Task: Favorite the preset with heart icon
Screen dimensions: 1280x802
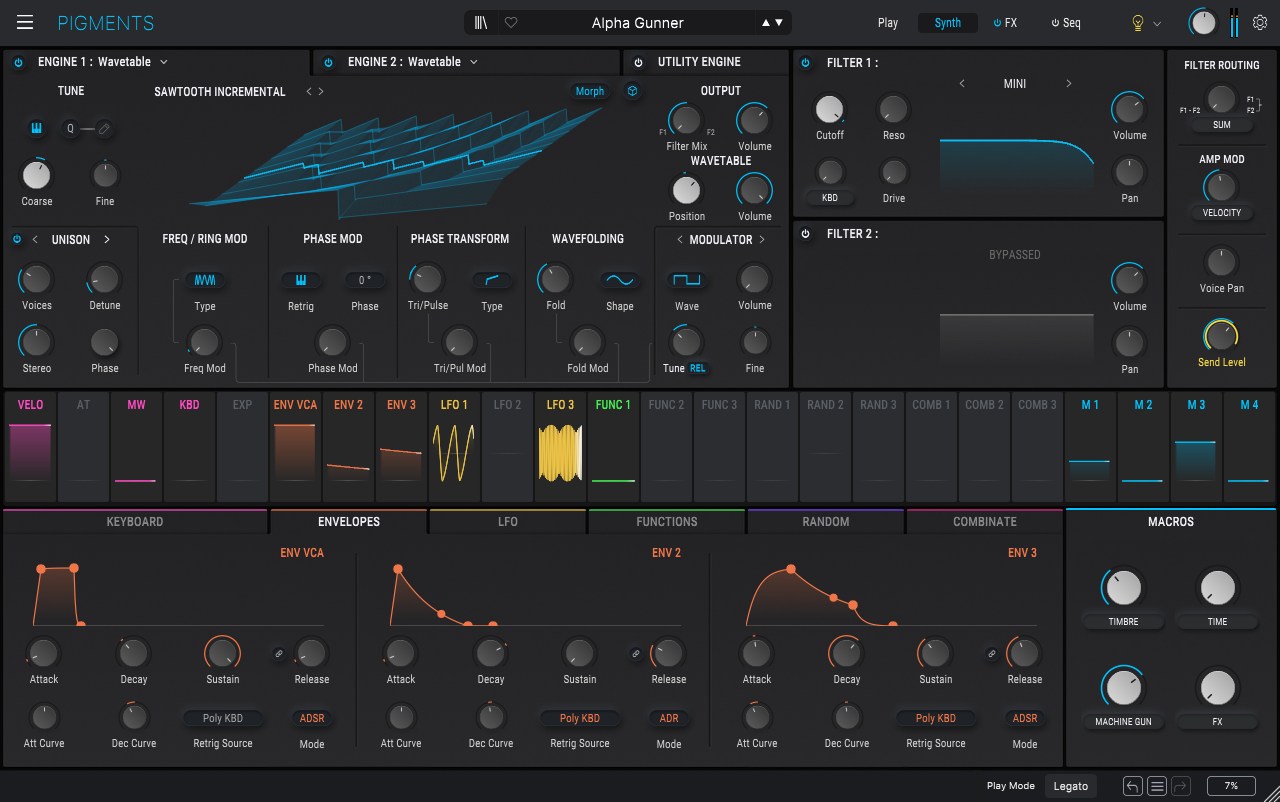Action: [x=510, y=22]
